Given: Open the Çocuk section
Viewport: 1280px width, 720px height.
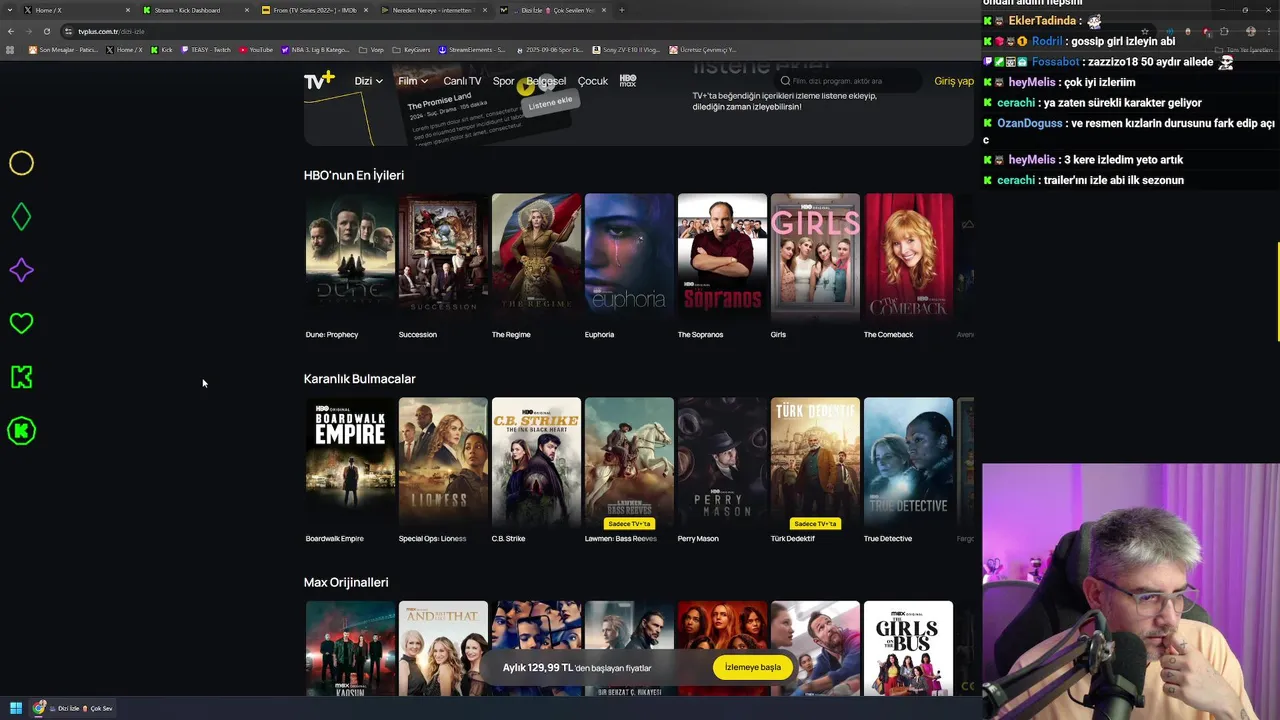Looking at the screenshot, I should [x=592, y=81].
